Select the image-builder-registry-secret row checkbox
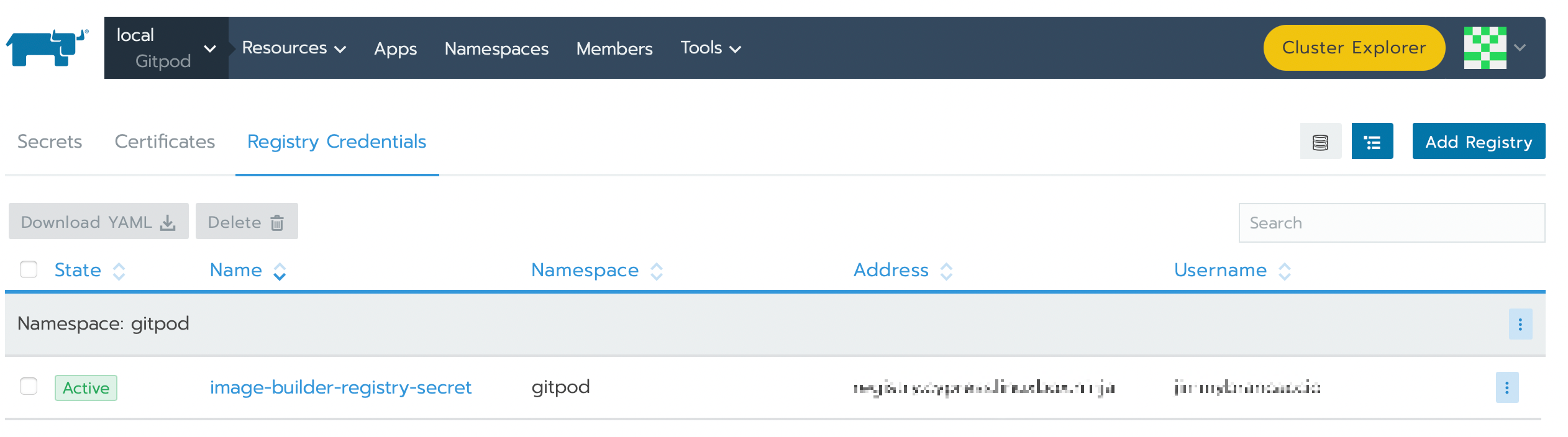 click(29, 386)
